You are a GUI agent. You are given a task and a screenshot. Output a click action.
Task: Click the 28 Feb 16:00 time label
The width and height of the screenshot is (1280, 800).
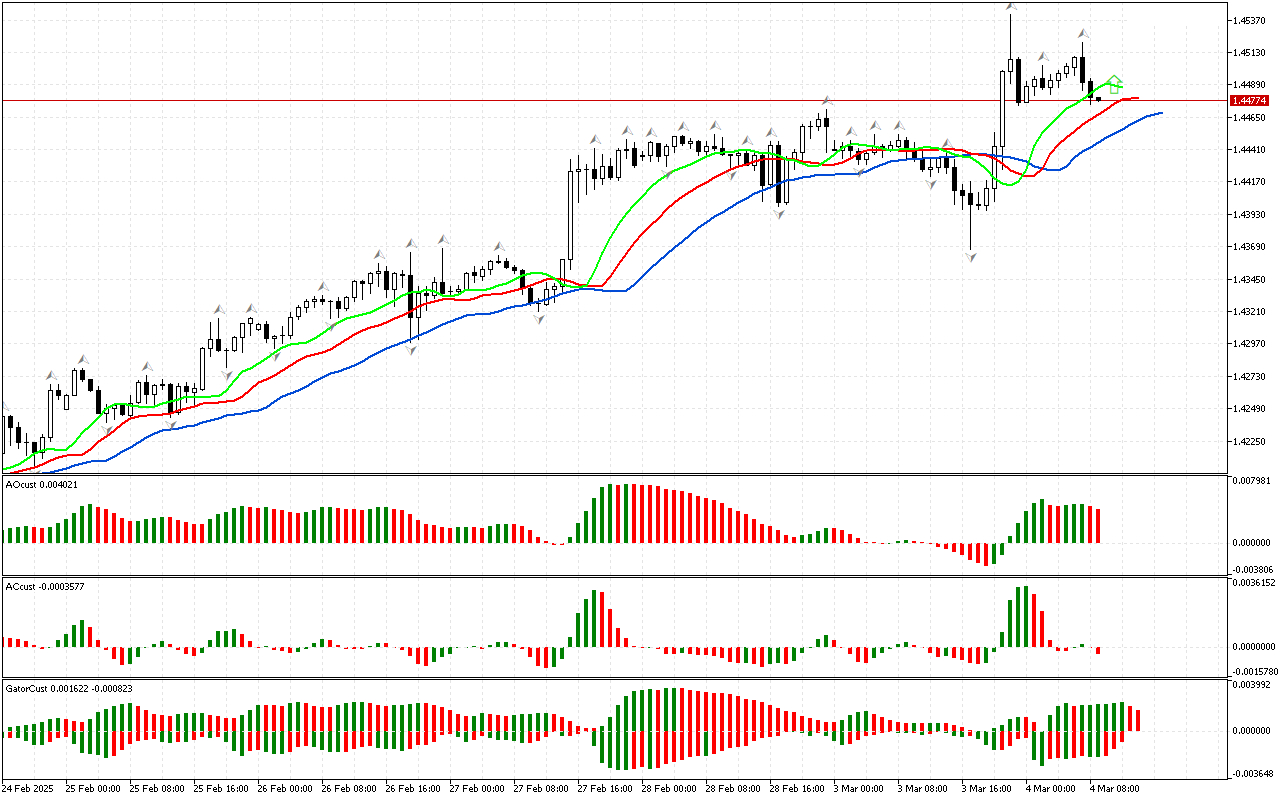[797, 788]
